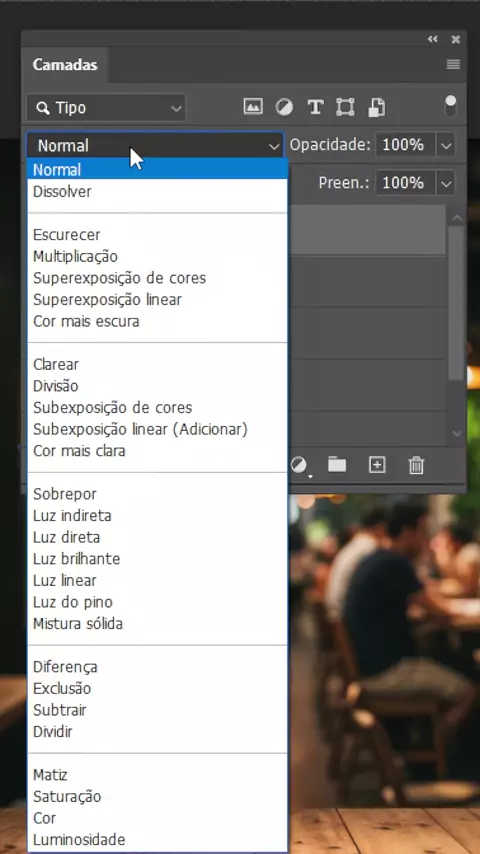The image size is (480, 854).
Task: Add a new layer
Action: pyautogui.click(x=377, y=465)
